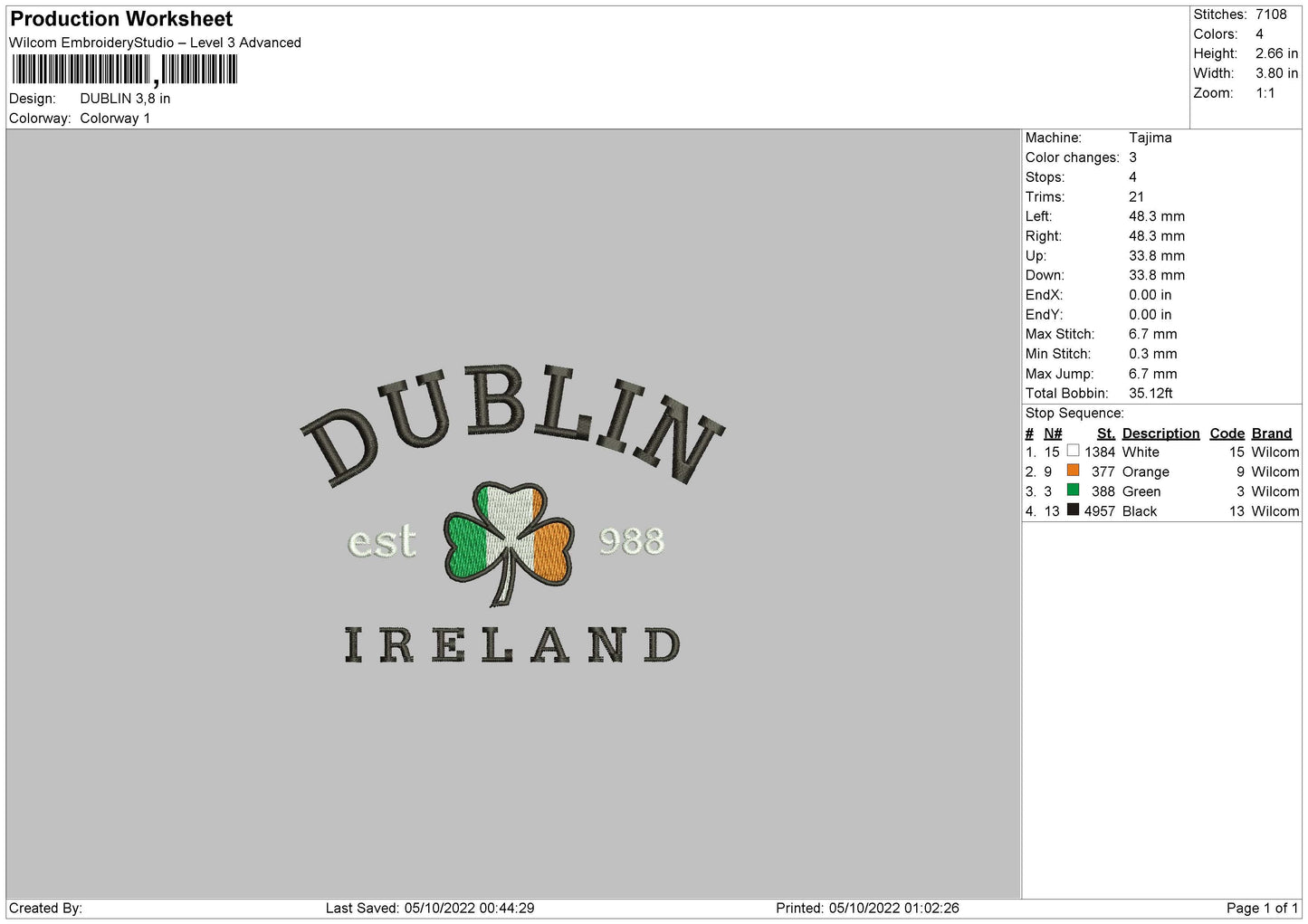
Task: Click the 'Stop Sequence:' heading
Action: click(1074, 414)
